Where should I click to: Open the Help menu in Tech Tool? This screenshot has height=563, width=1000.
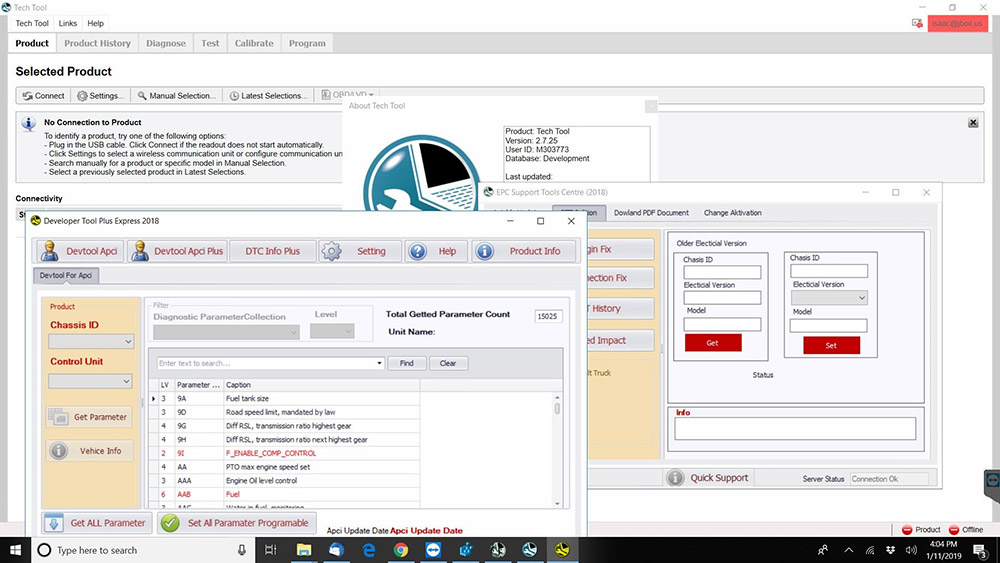pyautogui.click(x=96, y=24)
